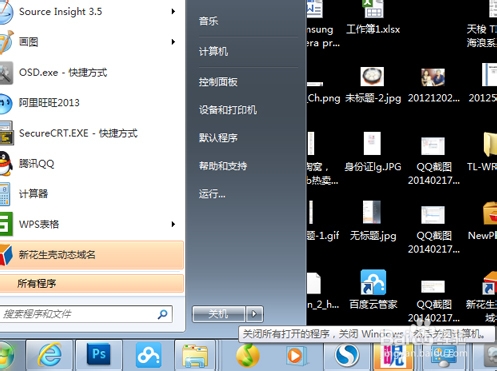Open 所有程序 all programs list
The height and width of the screenshot is (371, 497).
point(92,284)
